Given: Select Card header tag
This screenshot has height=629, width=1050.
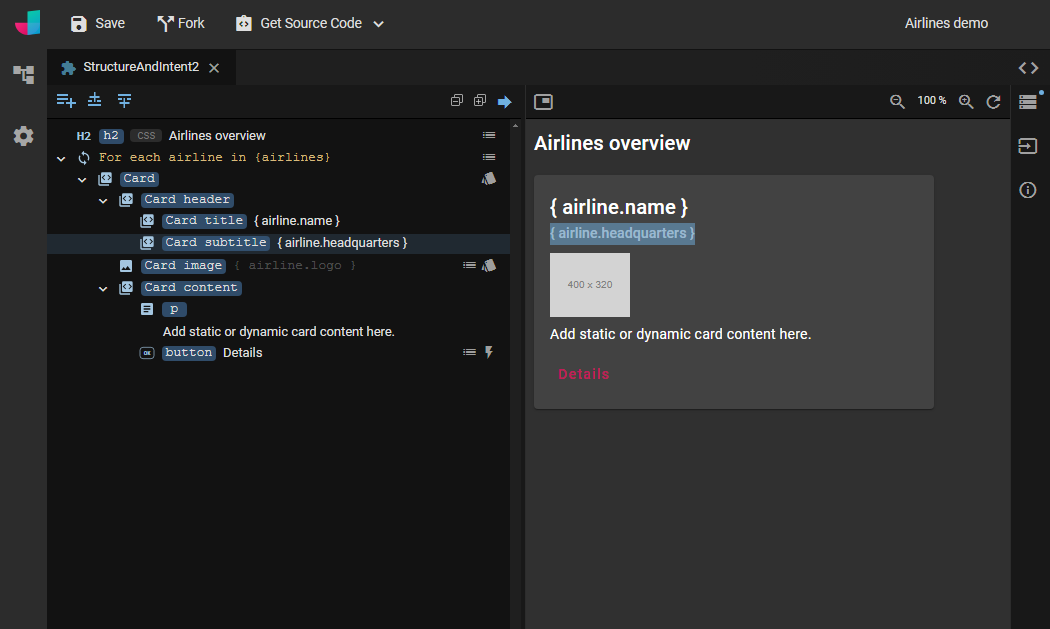Looking at the screenshot, I should pos(188,200).
